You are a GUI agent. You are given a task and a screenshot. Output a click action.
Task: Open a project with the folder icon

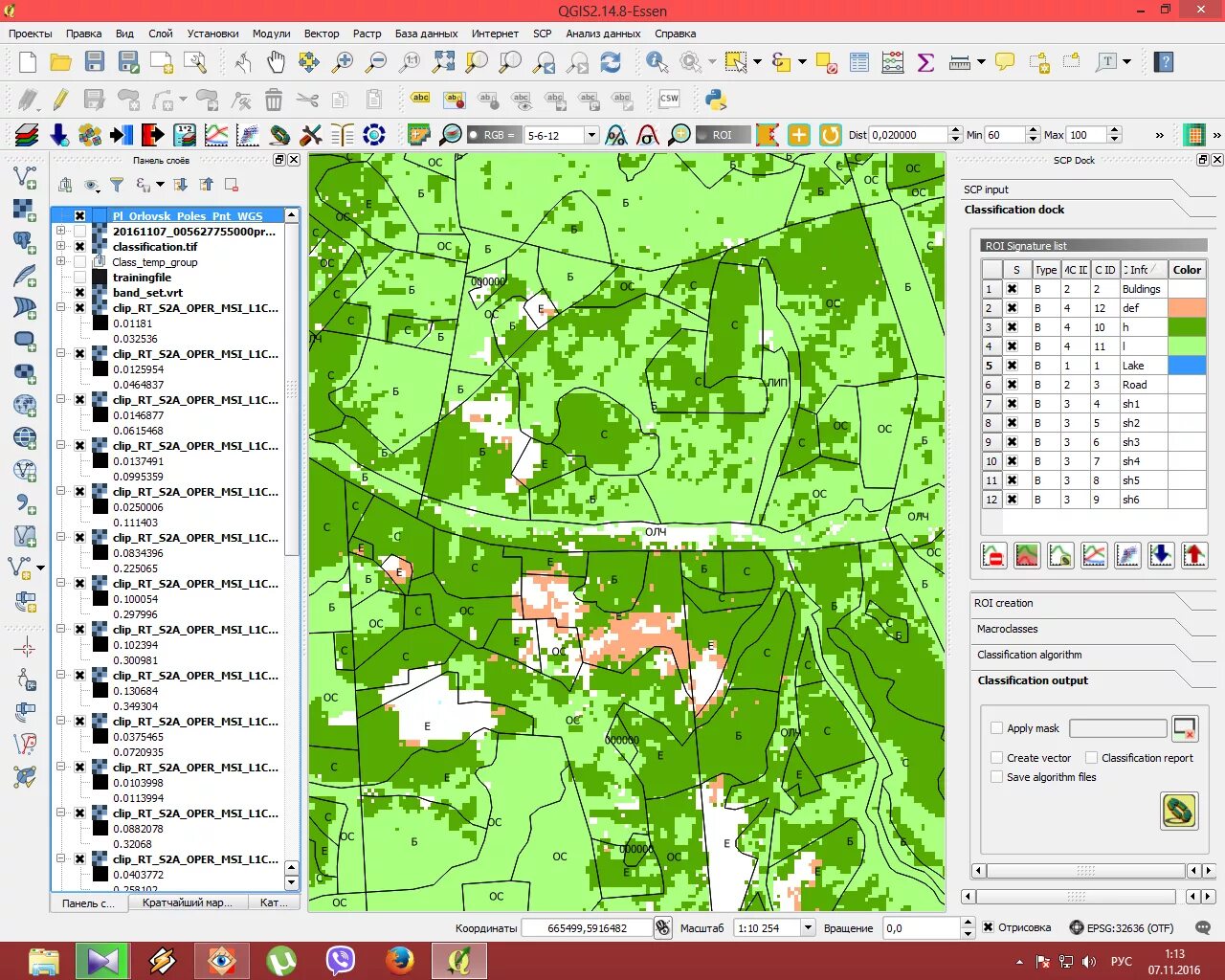[x=61, y=62]
